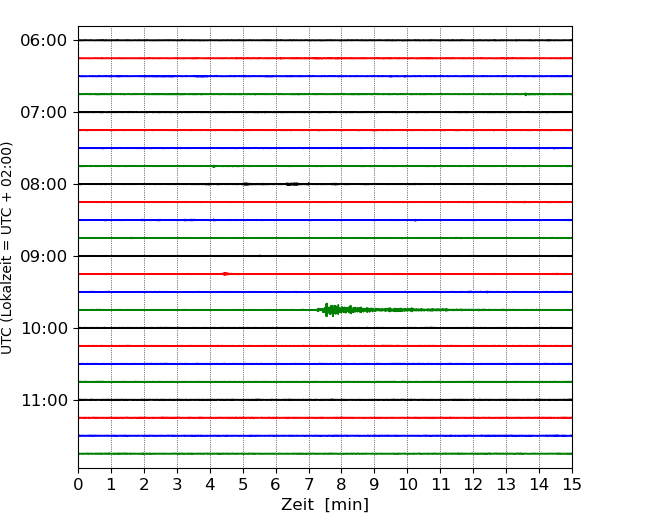Image resolution: width=650 pixels, height=520 pixels.
Task: Click the 07:00 time label
Action: (x=44, y=112)
